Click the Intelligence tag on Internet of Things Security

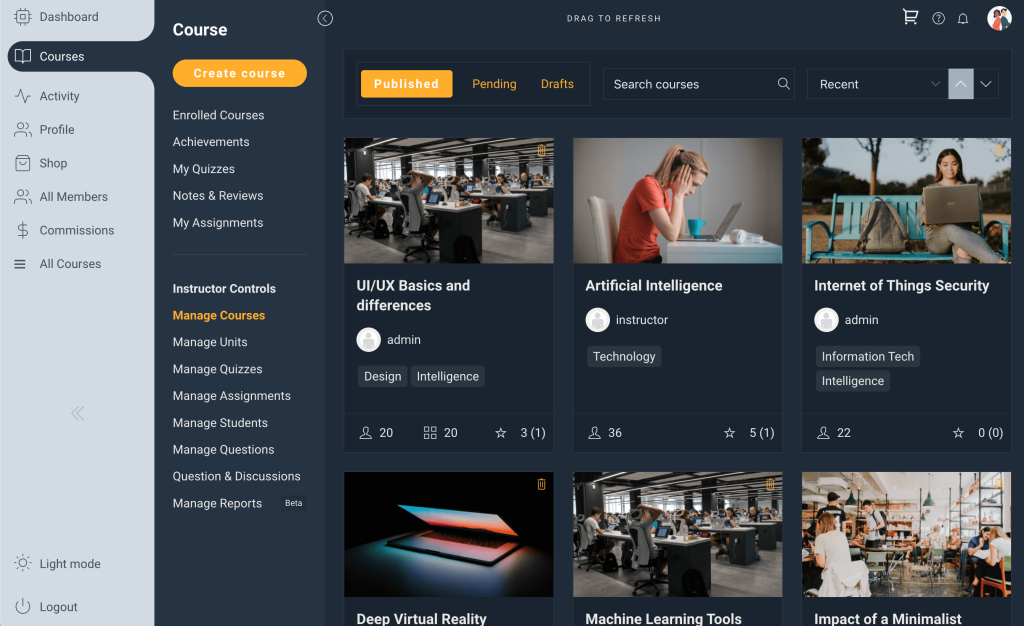(852, 381)
